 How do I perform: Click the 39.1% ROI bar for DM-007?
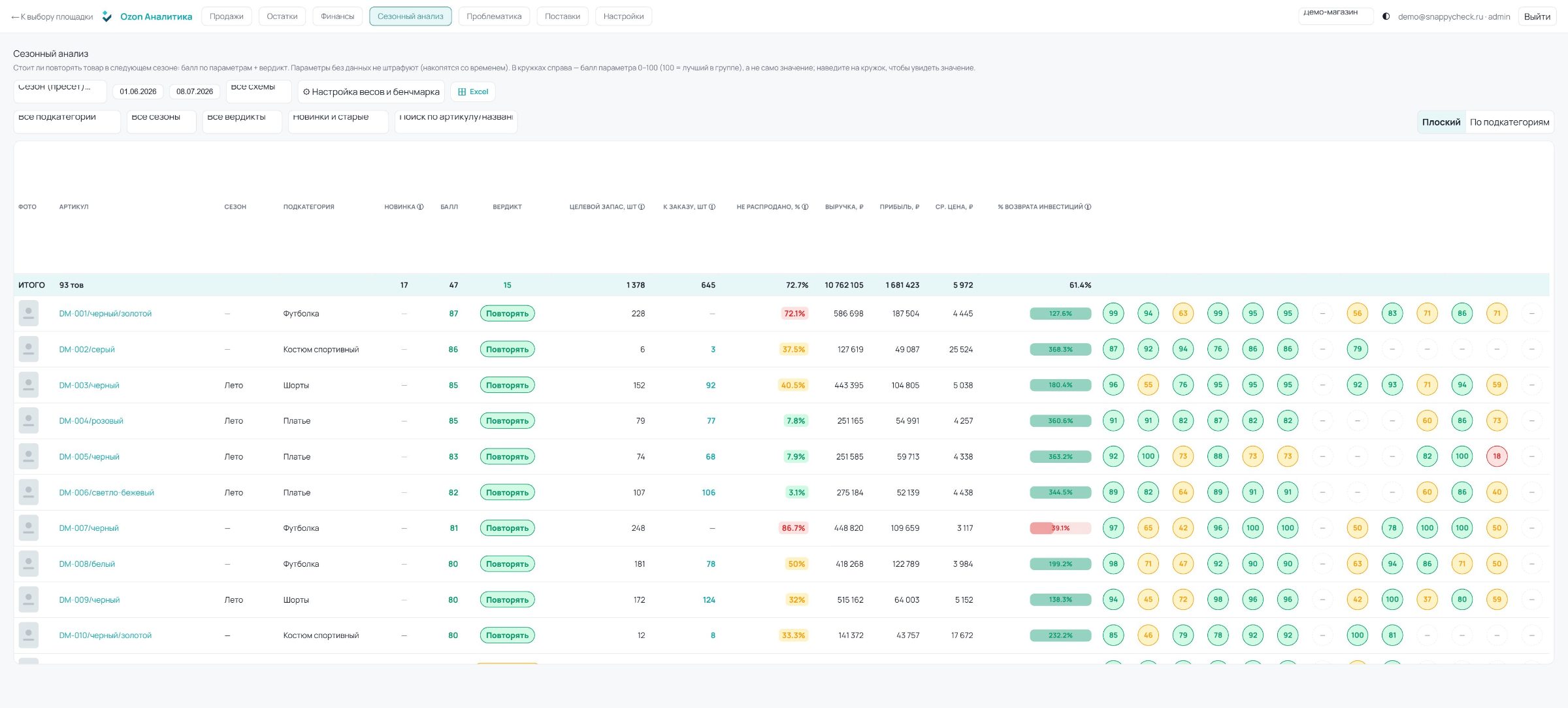[x=1060, y=528]
